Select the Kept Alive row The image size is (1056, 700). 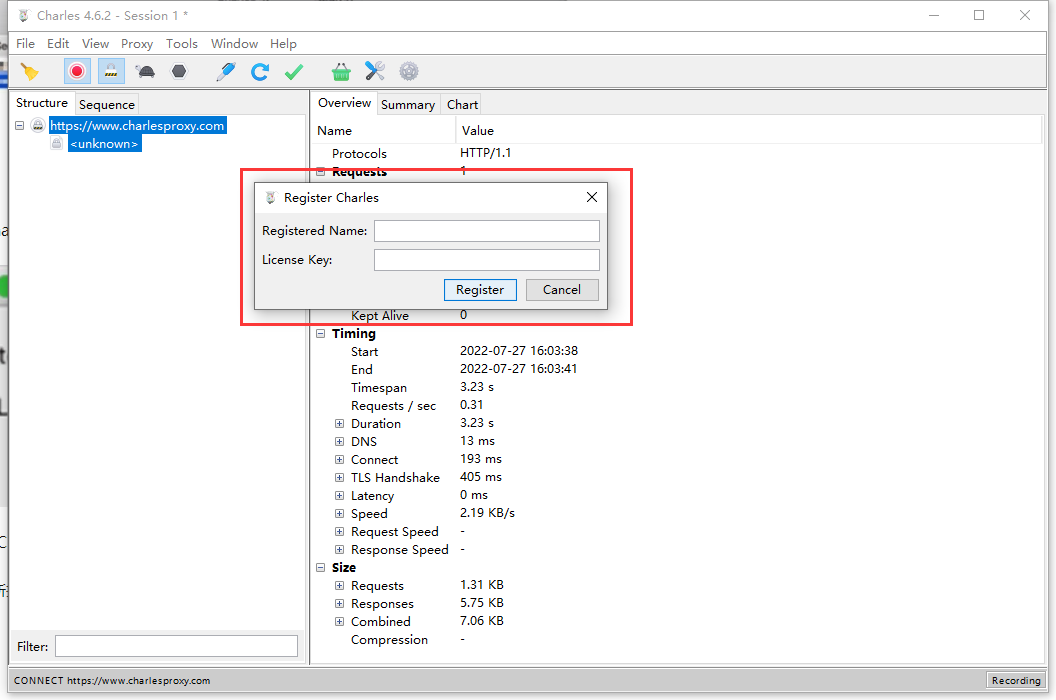click(678, 315)
